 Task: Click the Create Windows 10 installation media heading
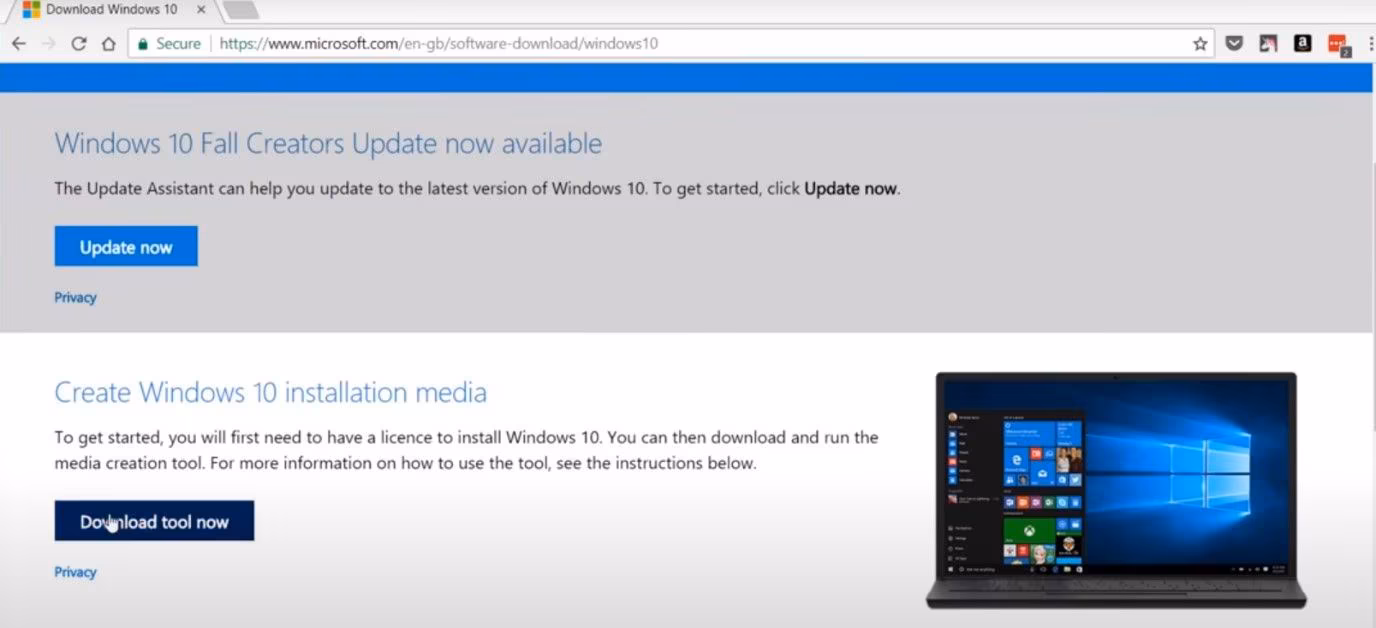coord(270,392)
